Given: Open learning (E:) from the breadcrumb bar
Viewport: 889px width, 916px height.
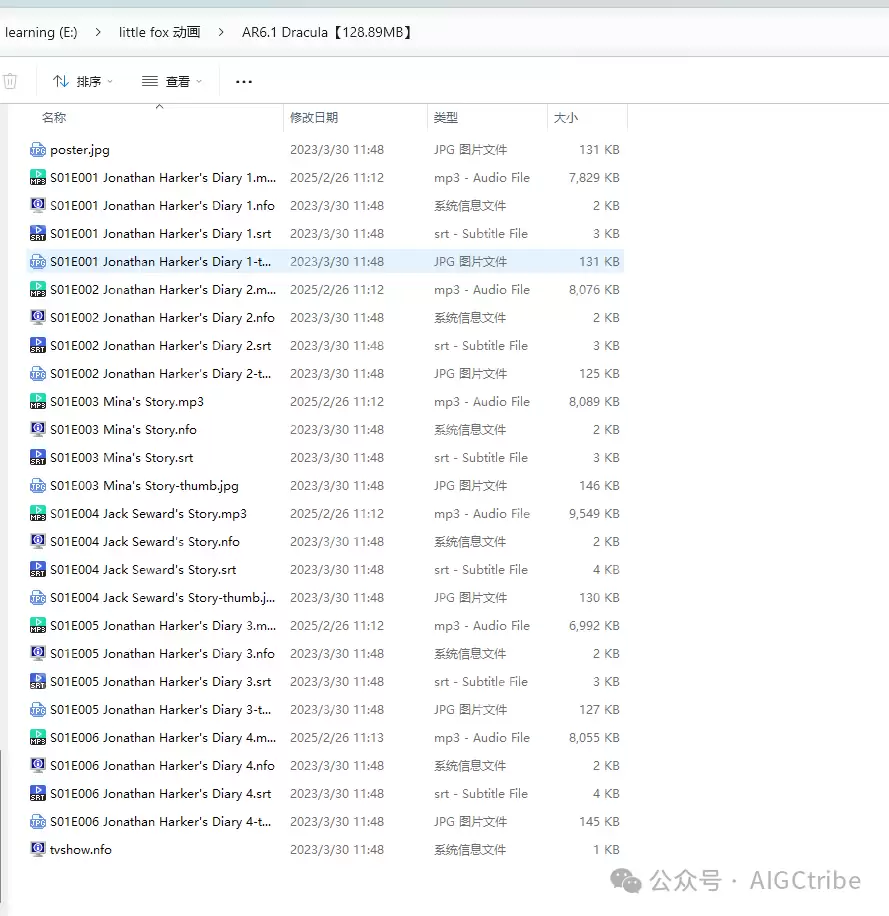Looking at the screenshot, I should click(x=41, y=31).
